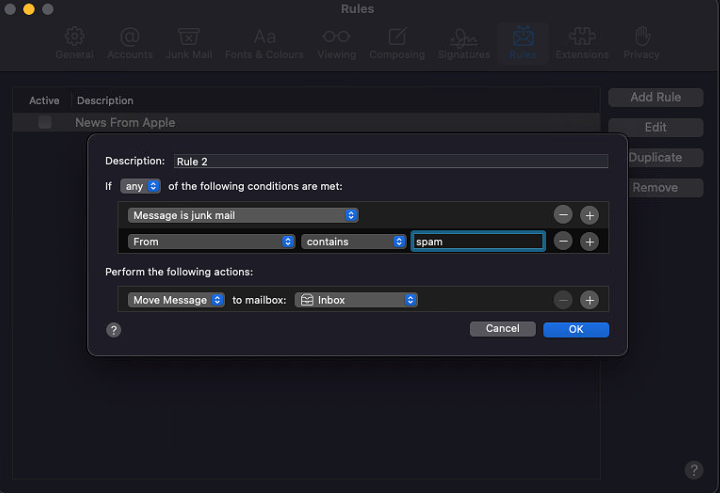Cancel the rule editing dialog
This screenshot has height=493, width=720.
pos(502,329)
